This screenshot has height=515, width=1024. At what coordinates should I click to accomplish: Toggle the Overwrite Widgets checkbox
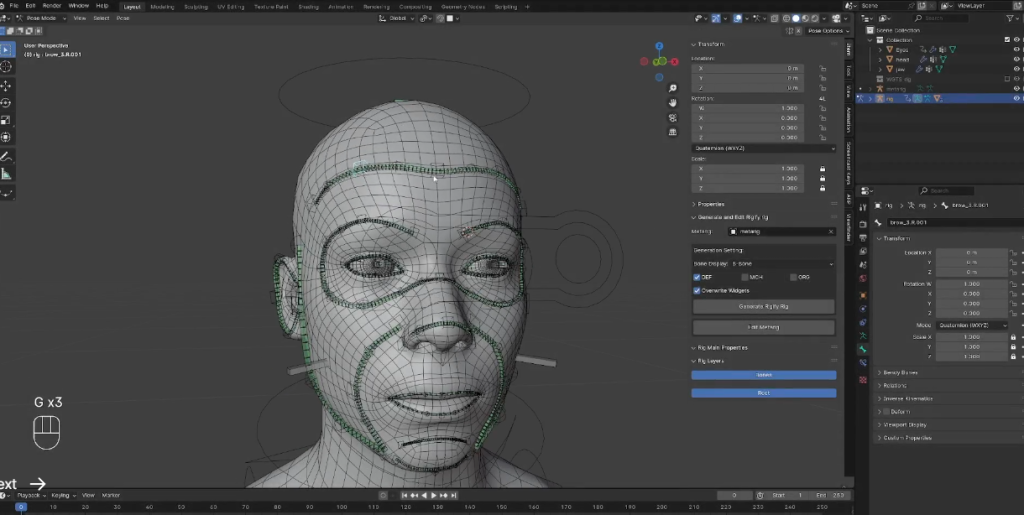tap(698, 290)
